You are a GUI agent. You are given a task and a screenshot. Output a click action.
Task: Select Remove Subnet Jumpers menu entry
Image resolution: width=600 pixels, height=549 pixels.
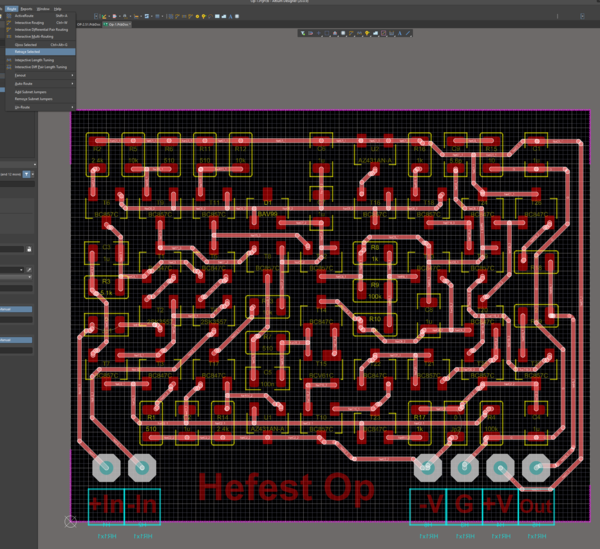click(41, 99)
